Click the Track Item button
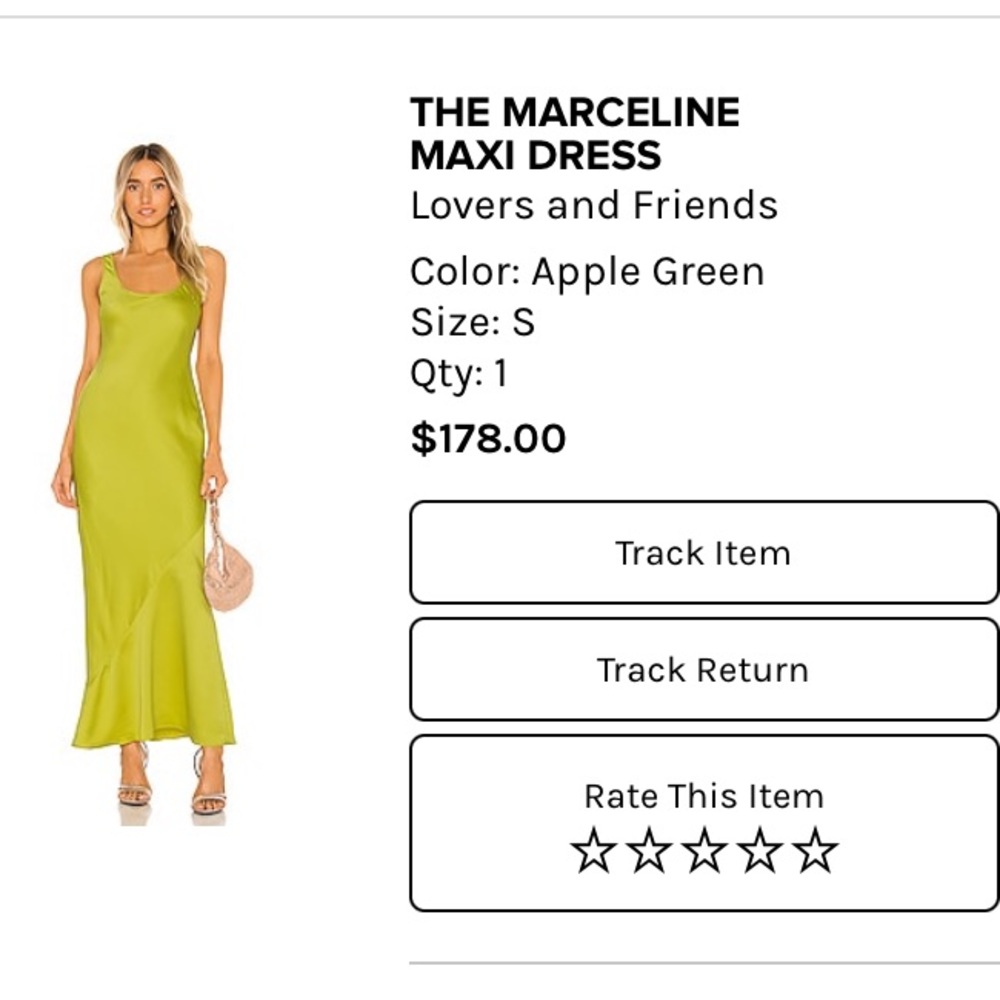Screen dimensions: 1000x1000 (x=703, y=553)
